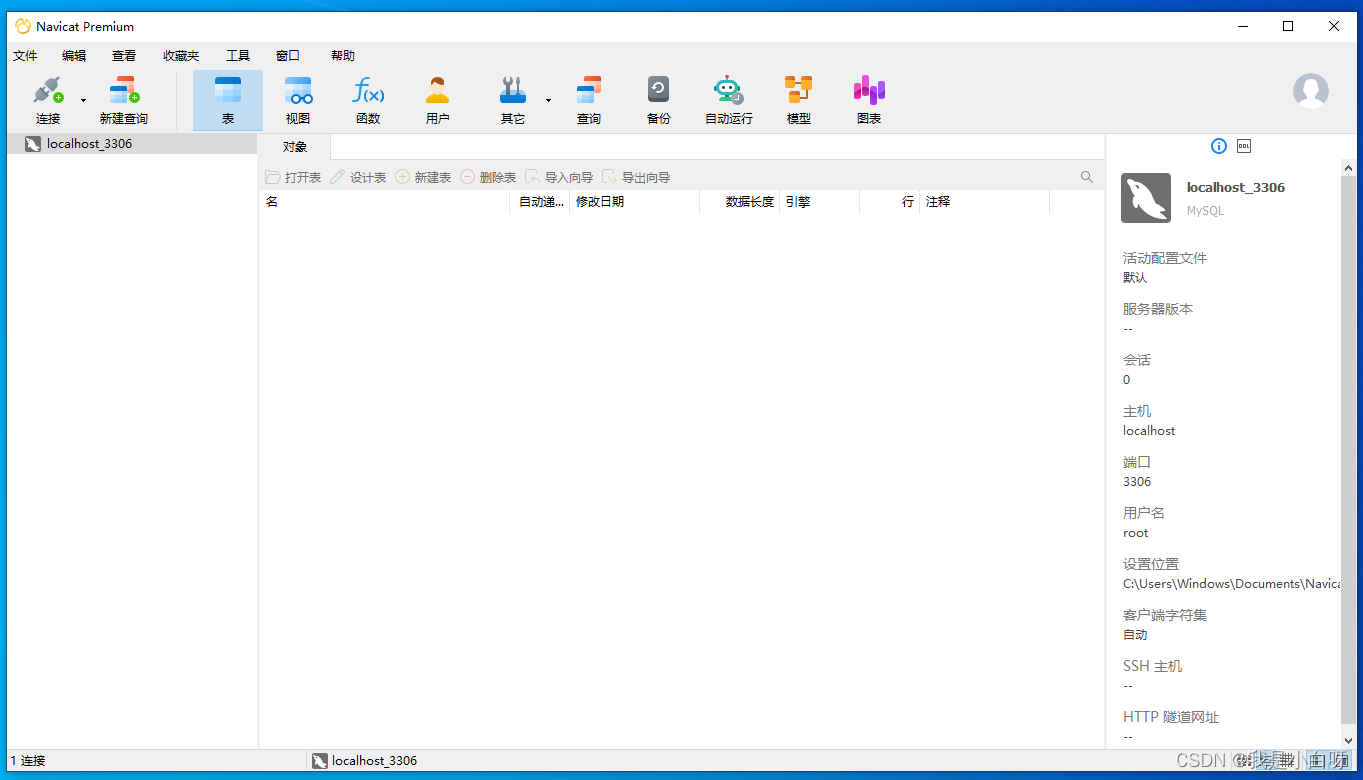Click the 导入向导 (Import Wizard) button
Viewport: 1363px width, 780px height.
point(559,177)
